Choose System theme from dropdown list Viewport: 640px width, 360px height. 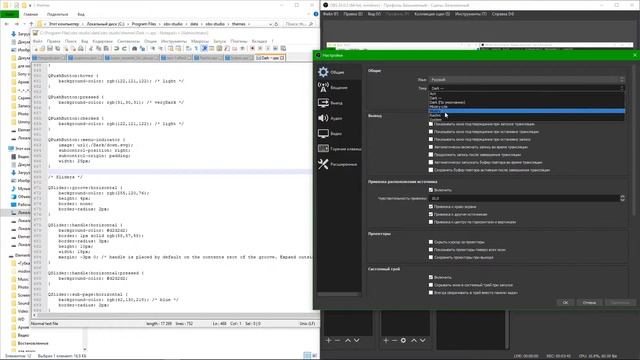pos(527,120)
